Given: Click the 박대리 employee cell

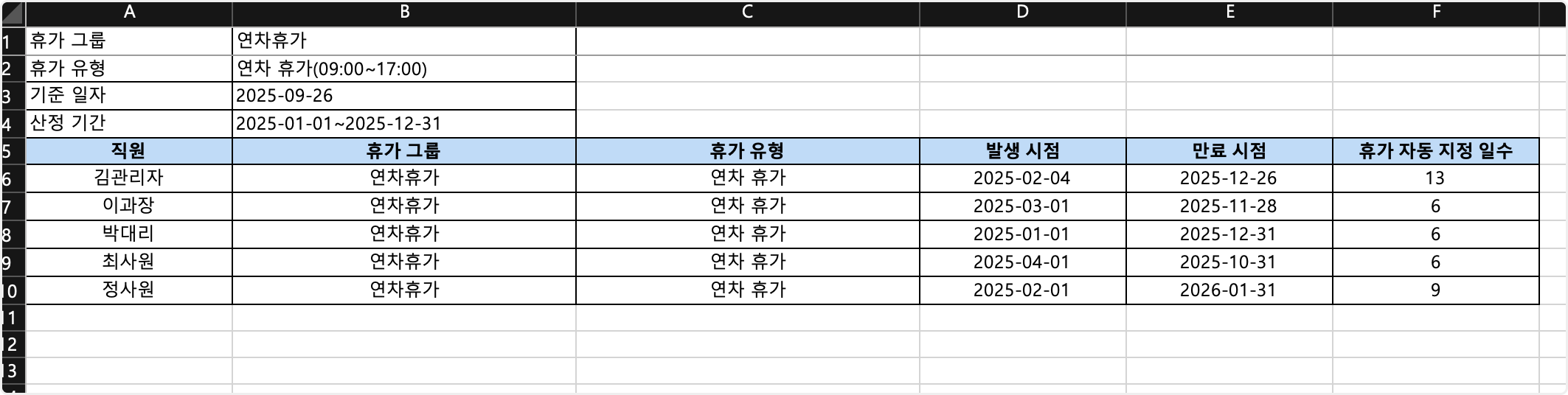Looking at the screenshot, I should (129, 234).
